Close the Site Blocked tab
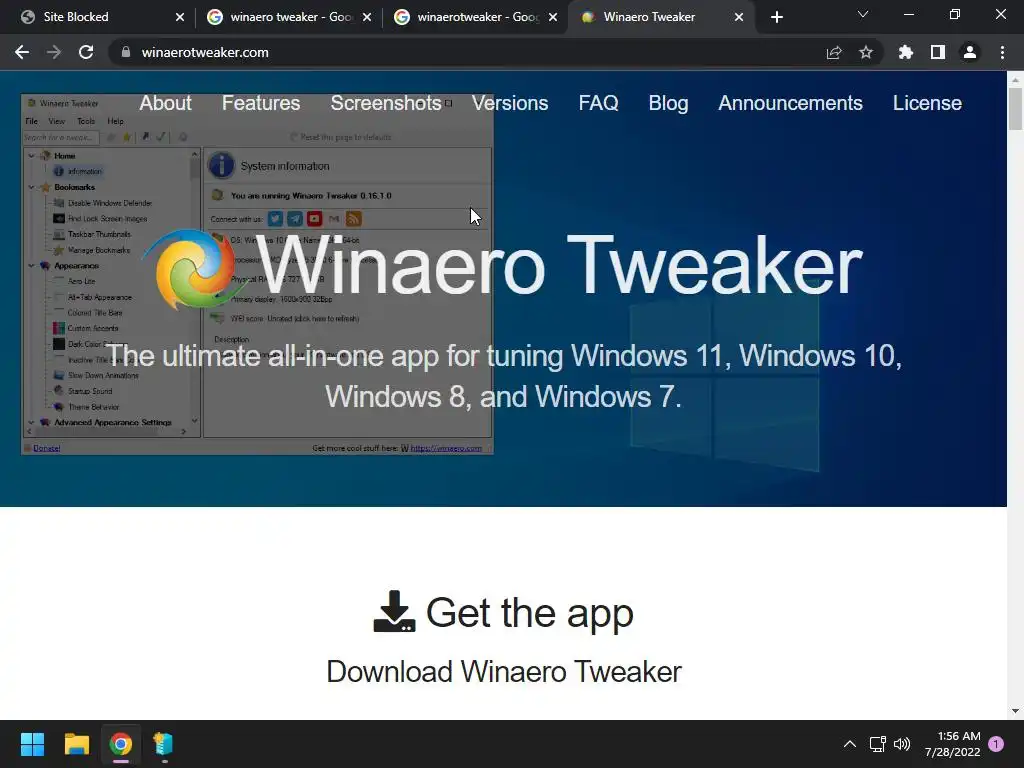This screenshot has height=768, width=1024. tap(180, 17)
